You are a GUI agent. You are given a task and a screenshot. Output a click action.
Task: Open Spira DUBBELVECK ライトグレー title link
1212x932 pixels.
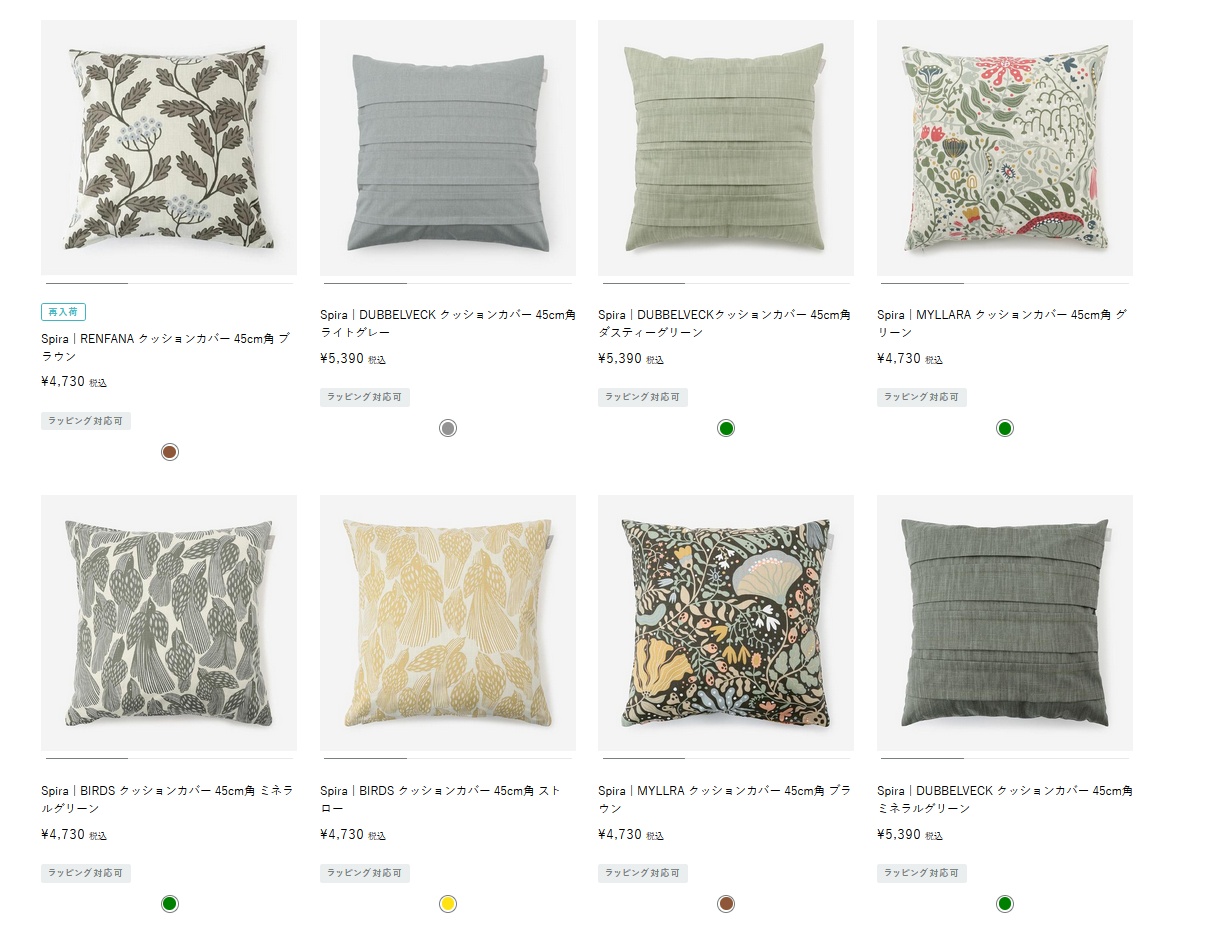click(448, 323)
